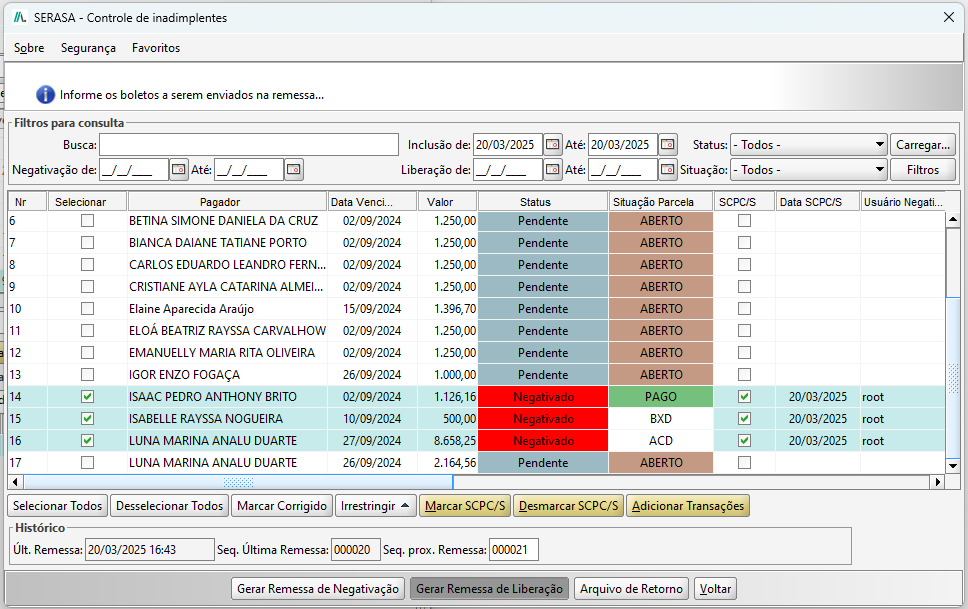The image size is (968, 609).
Task: Open the Sobre menu
Action: pyautogui.click(x=29, y=48)
